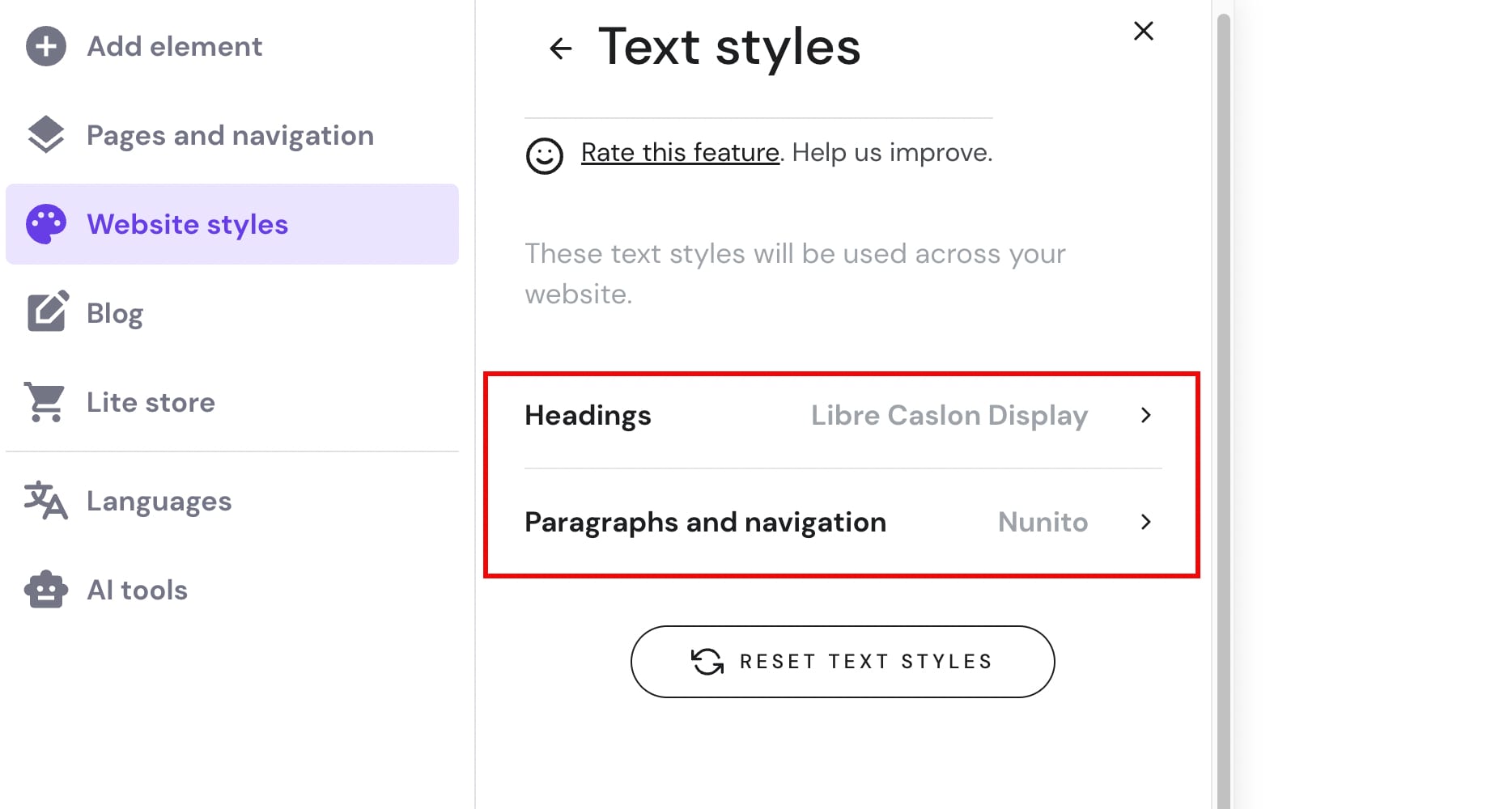Click the shopping cart Lite store icon

(x=45, y=402)
